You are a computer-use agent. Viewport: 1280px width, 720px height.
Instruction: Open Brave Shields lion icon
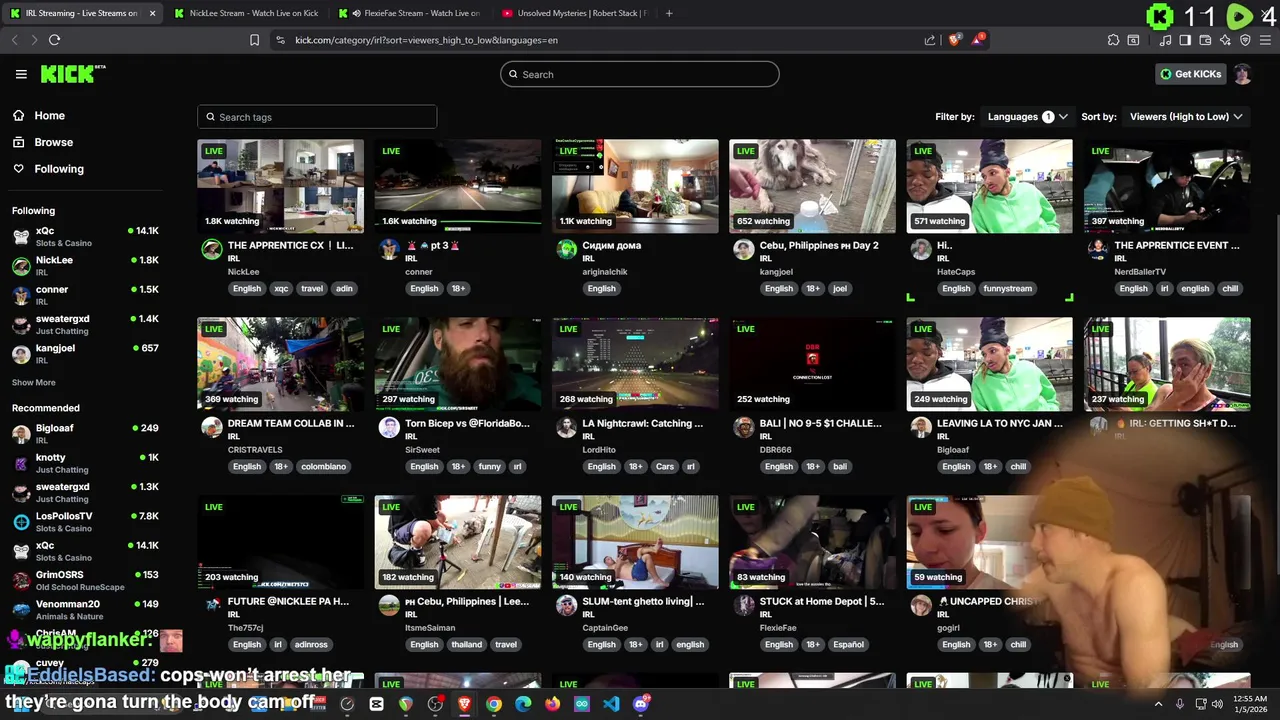click(x=955, y=40)
